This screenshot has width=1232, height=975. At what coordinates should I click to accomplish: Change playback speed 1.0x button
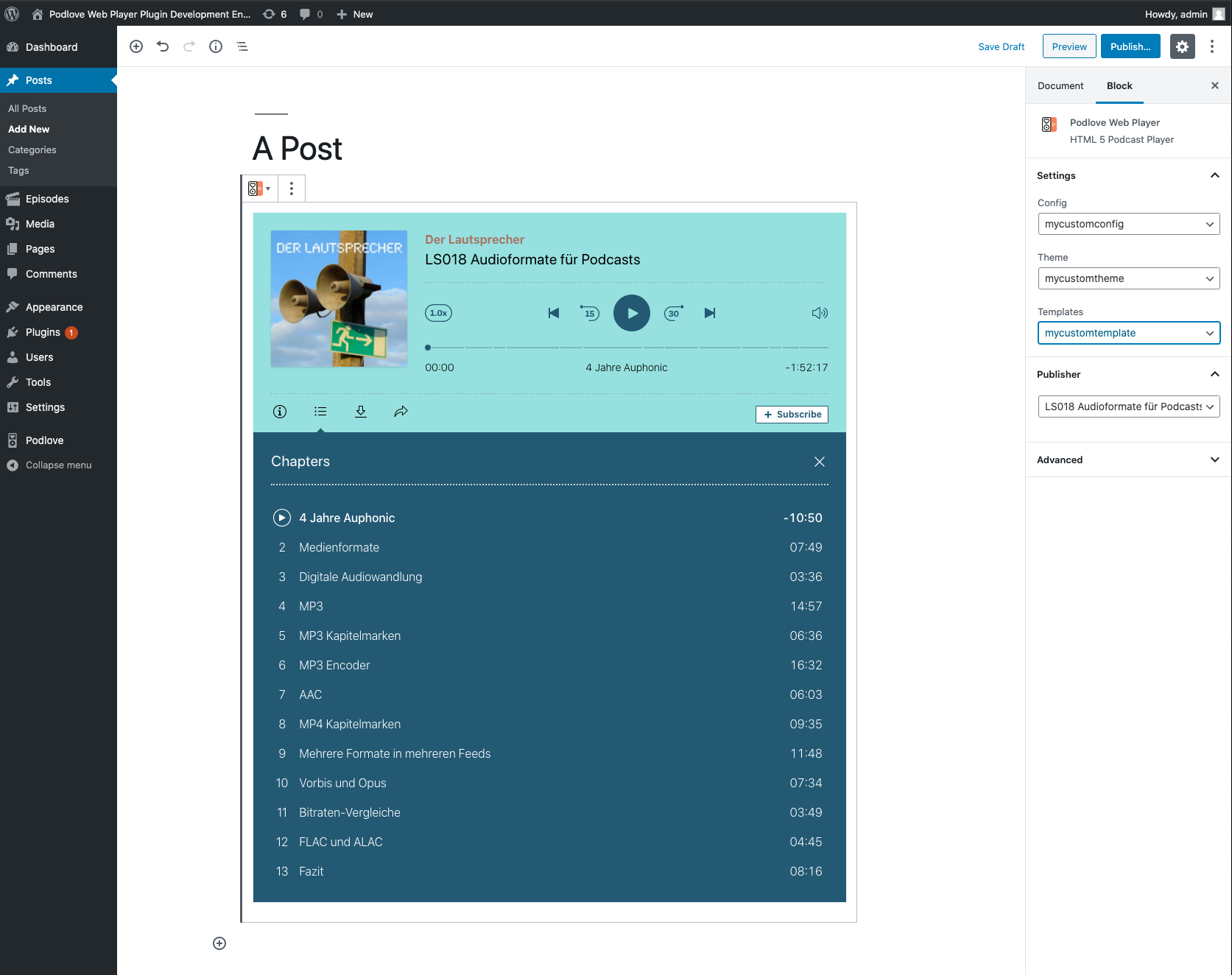coord(438,313)
